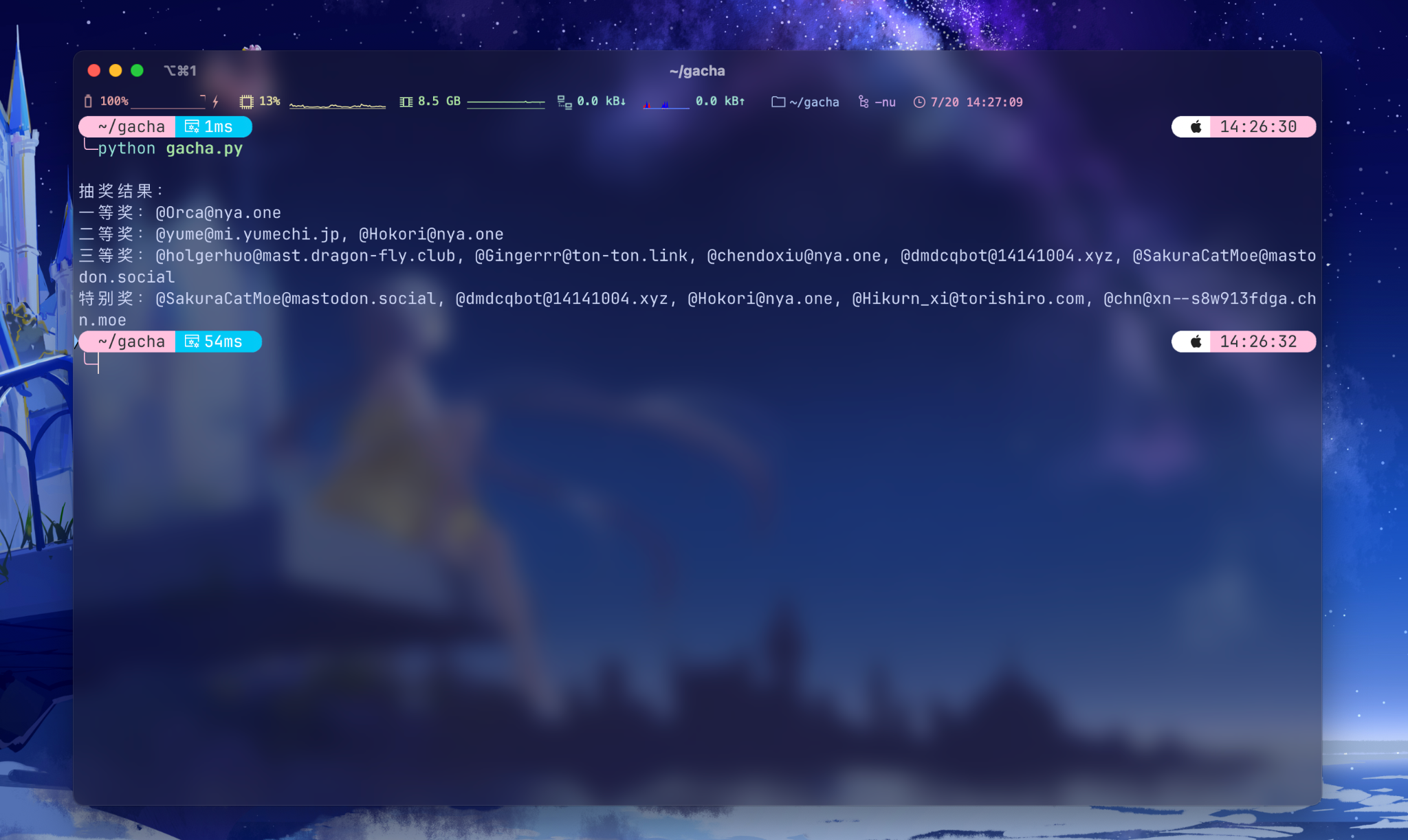Click the charging lightning bolt icon
The width and height of the screenshot is (1408, 840).
coord(217,101)
